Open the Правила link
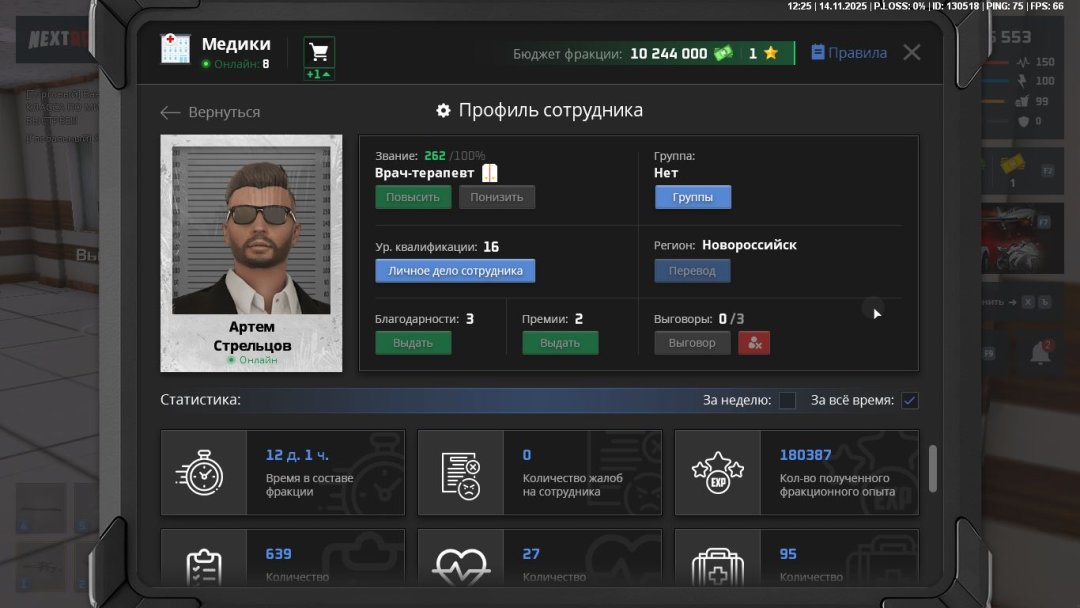Viewport: 1080px width, 608px height. (848, 52)
